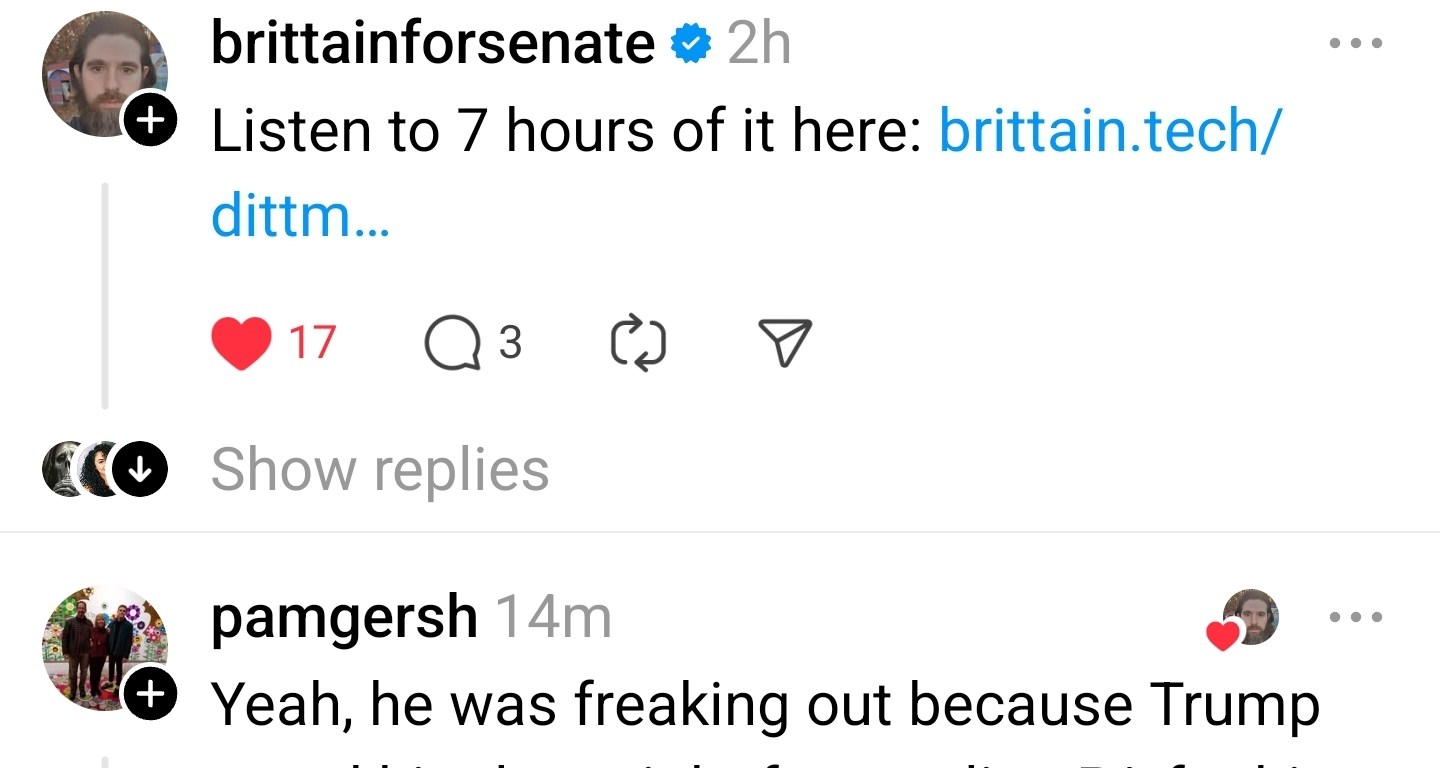1440x768 pixels.
Task: Tap the liked-by-author avatar with the heart
Action: click(1248, 618)
